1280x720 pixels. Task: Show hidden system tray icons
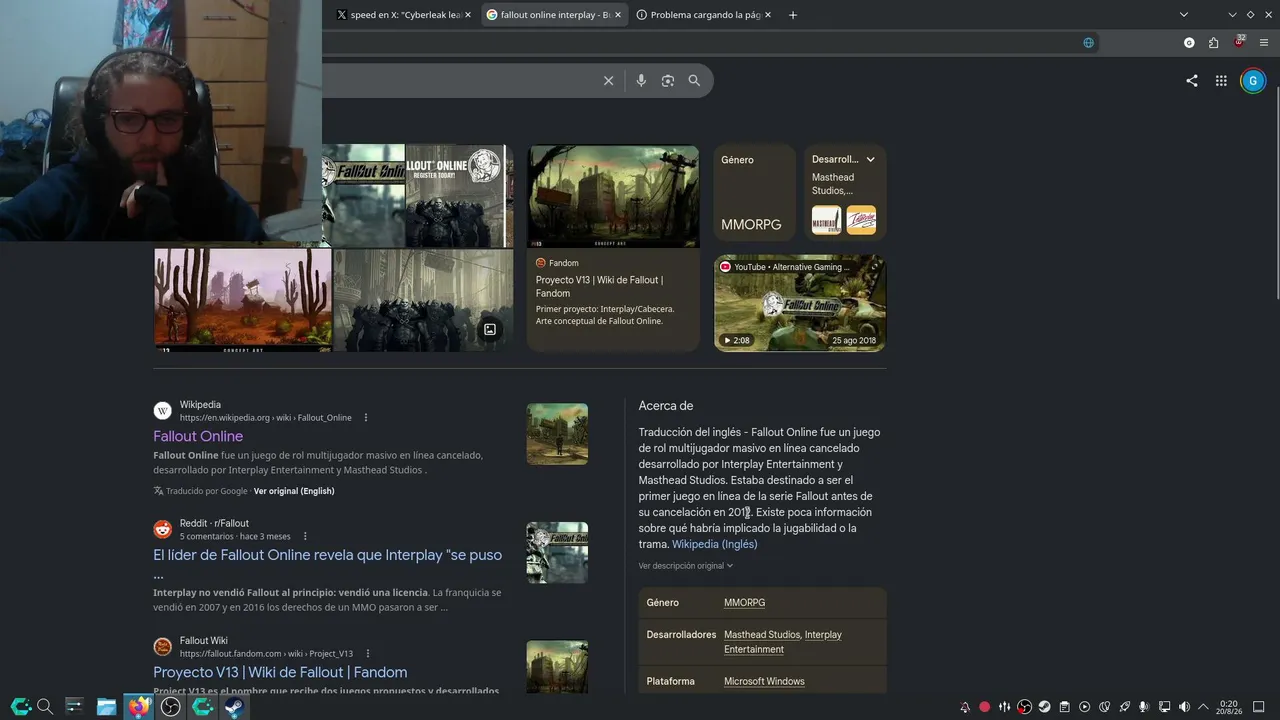click(1203, 707)
